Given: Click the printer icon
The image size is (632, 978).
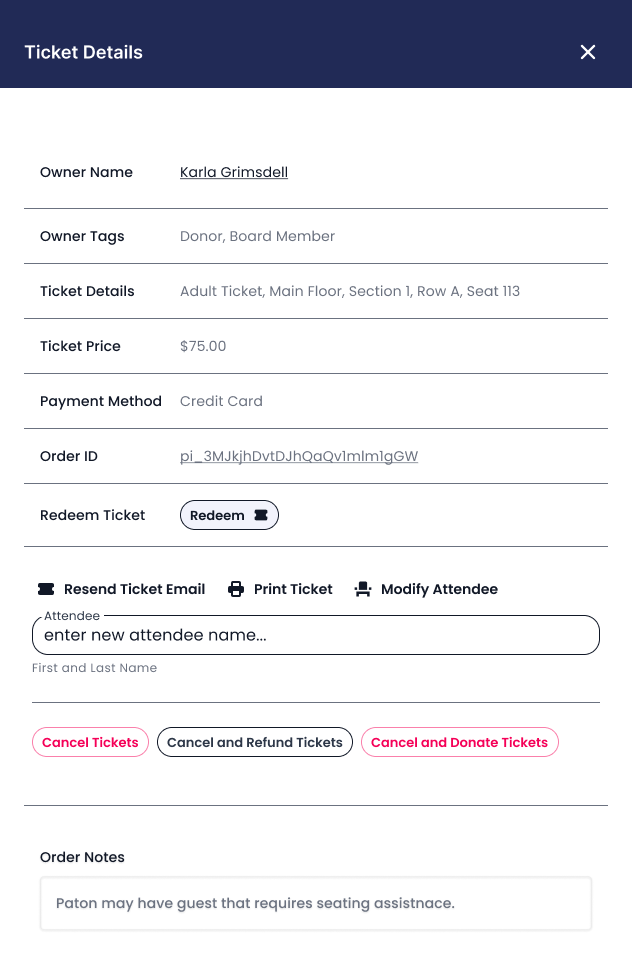Looking at the screenshot, I should [x=236, y=589].
